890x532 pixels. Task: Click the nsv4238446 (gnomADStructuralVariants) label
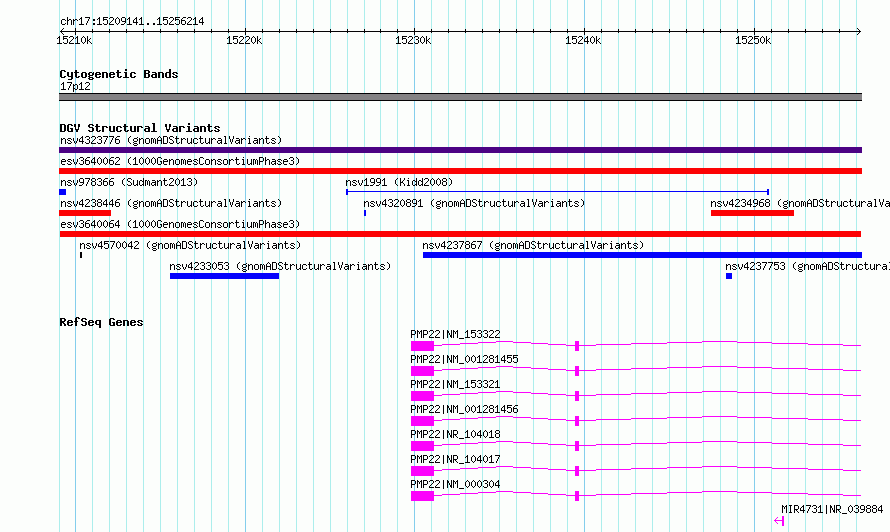(171, 203)
